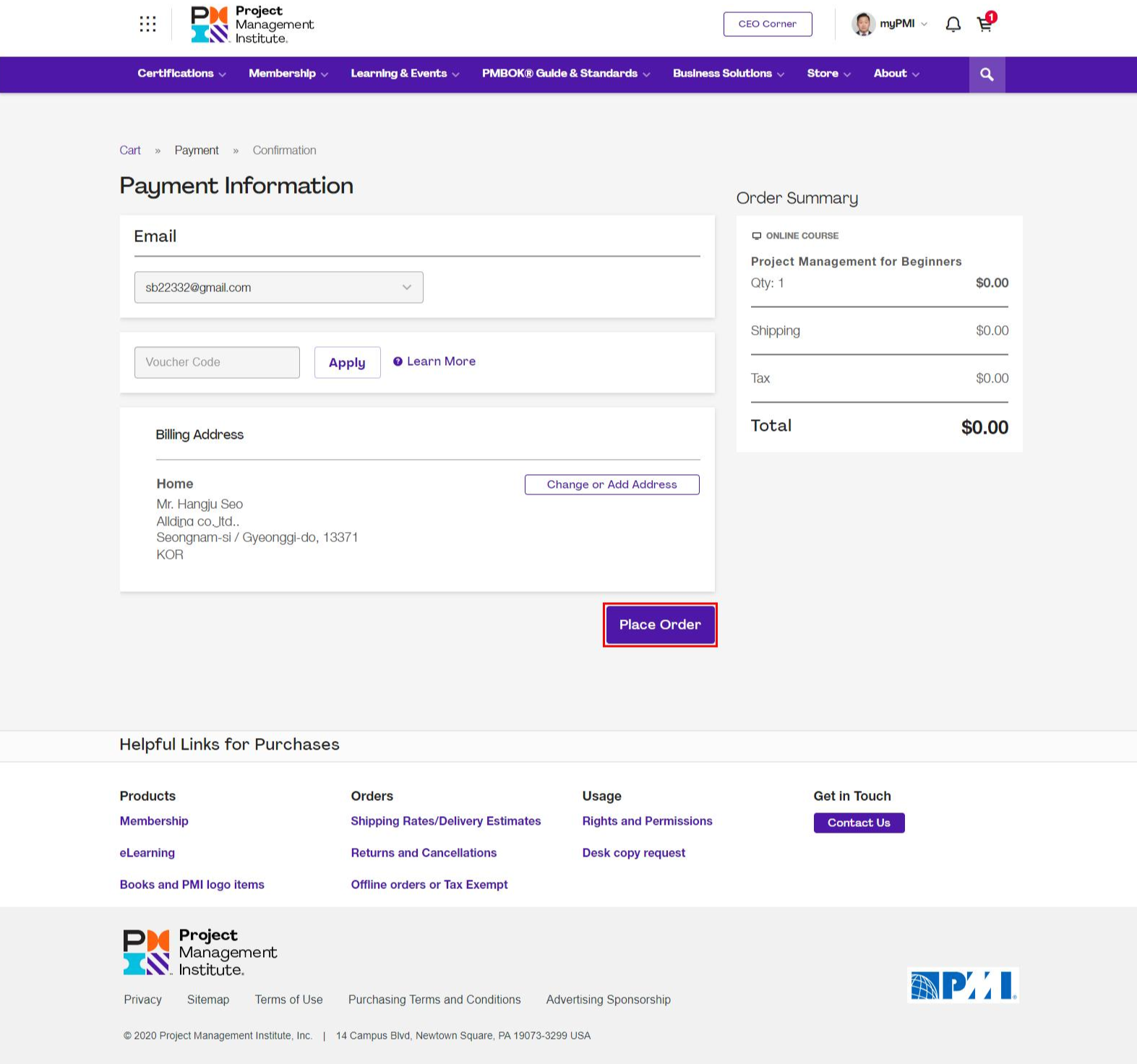This screenshot has height=1064, width=1137.
Task: Click the footer Project Management Institute logo
Action: (200, 952)
